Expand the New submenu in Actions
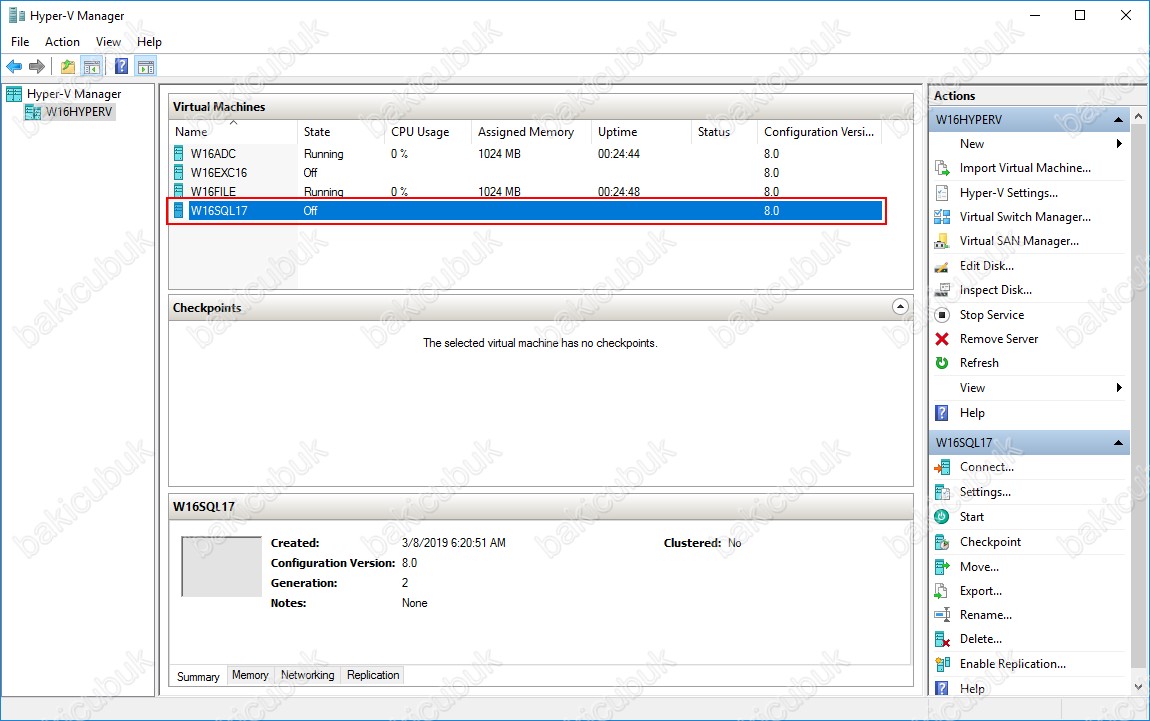1150x721 pixels. point(1029,144)
